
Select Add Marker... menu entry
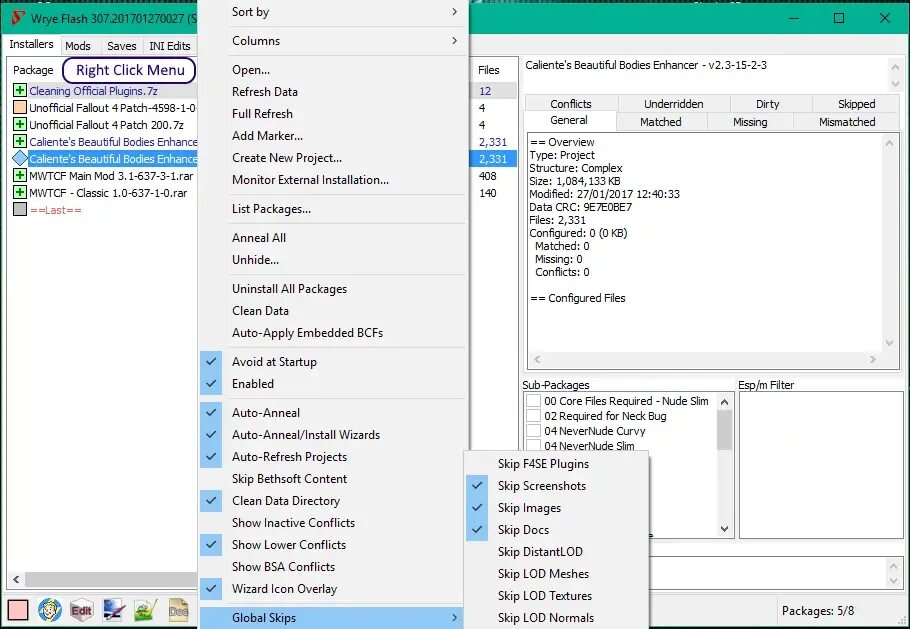tap(333, 136)
